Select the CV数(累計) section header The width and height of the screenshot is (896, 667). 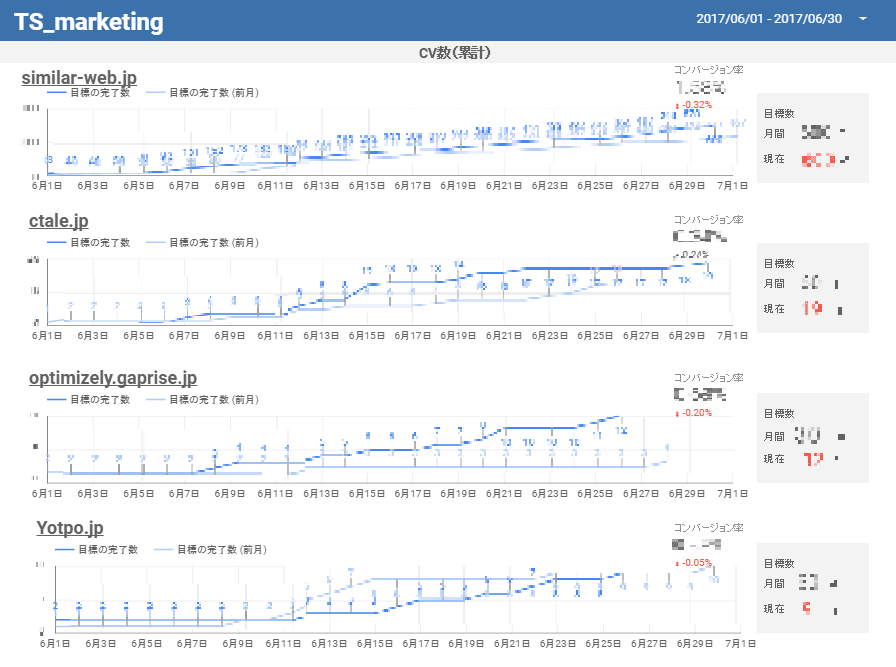(448, 52)
